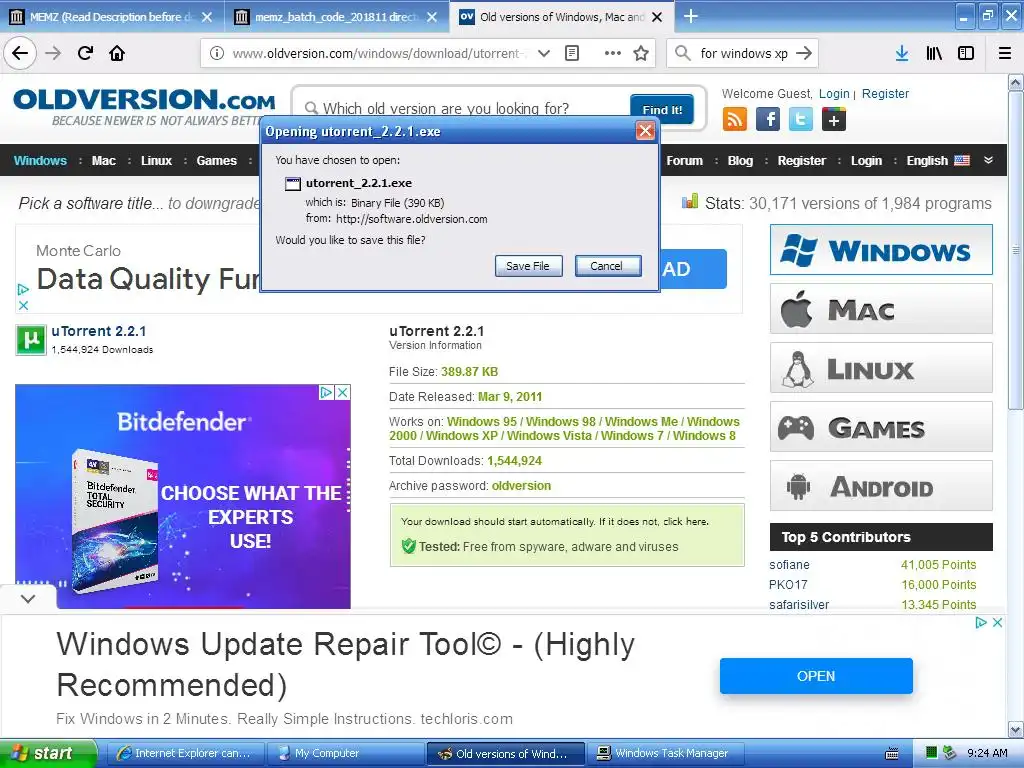Close the Windows Update Repair Tool ad
This screenshot has width=1024, height=768.
point(997,622)
